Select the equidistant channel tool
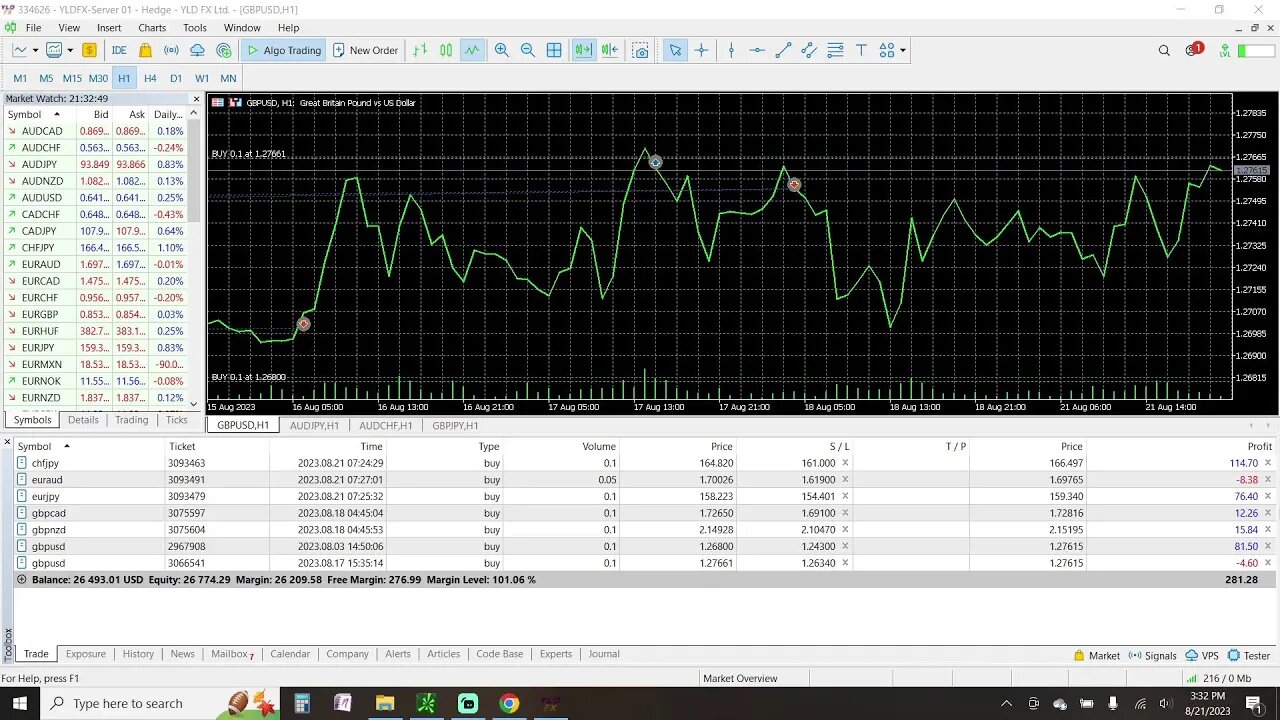 click(x=809, y=50)
